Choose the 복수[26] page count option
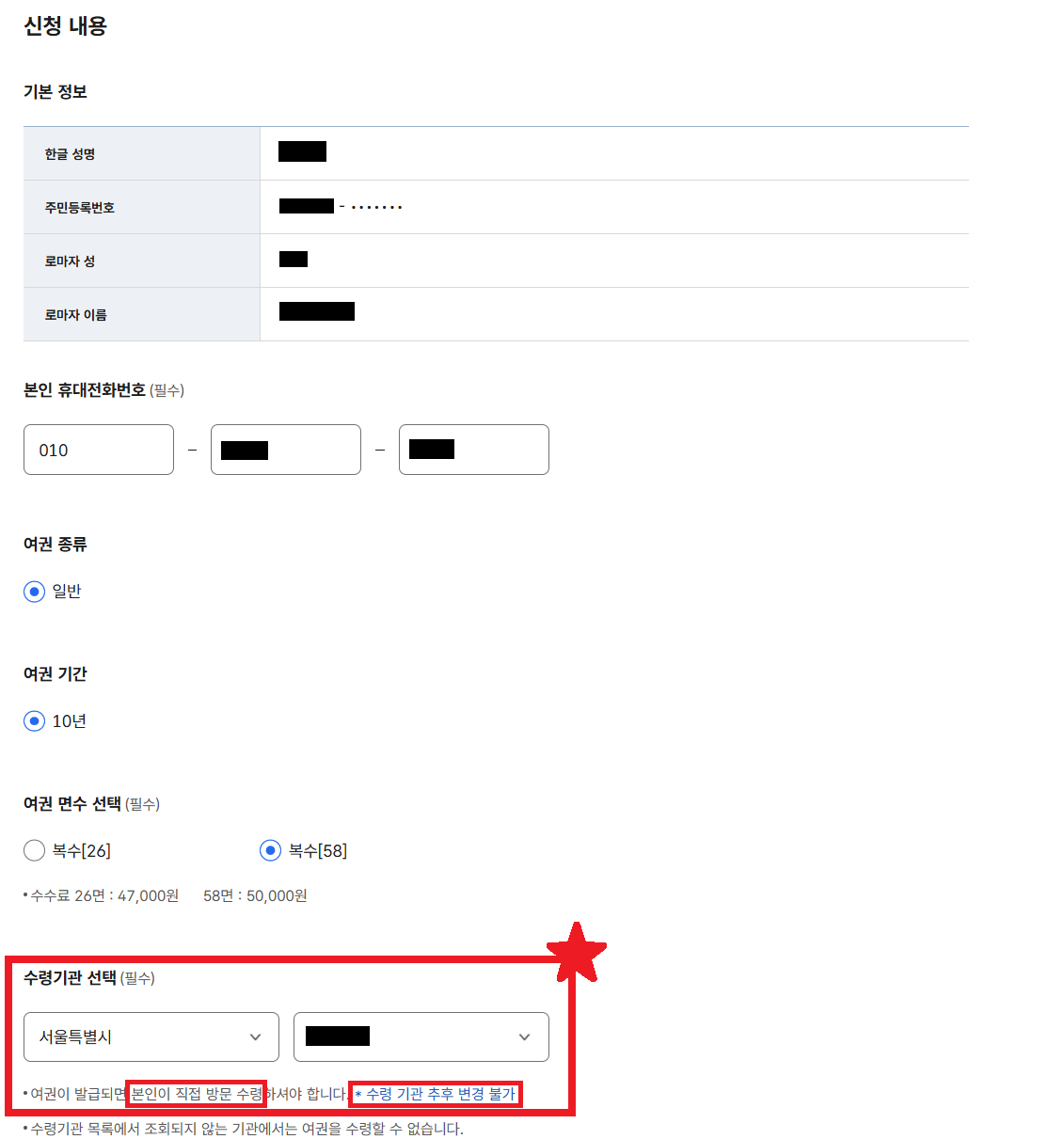The height and width of the screenshot is (1139, 1064). click(x=35, y=851)
